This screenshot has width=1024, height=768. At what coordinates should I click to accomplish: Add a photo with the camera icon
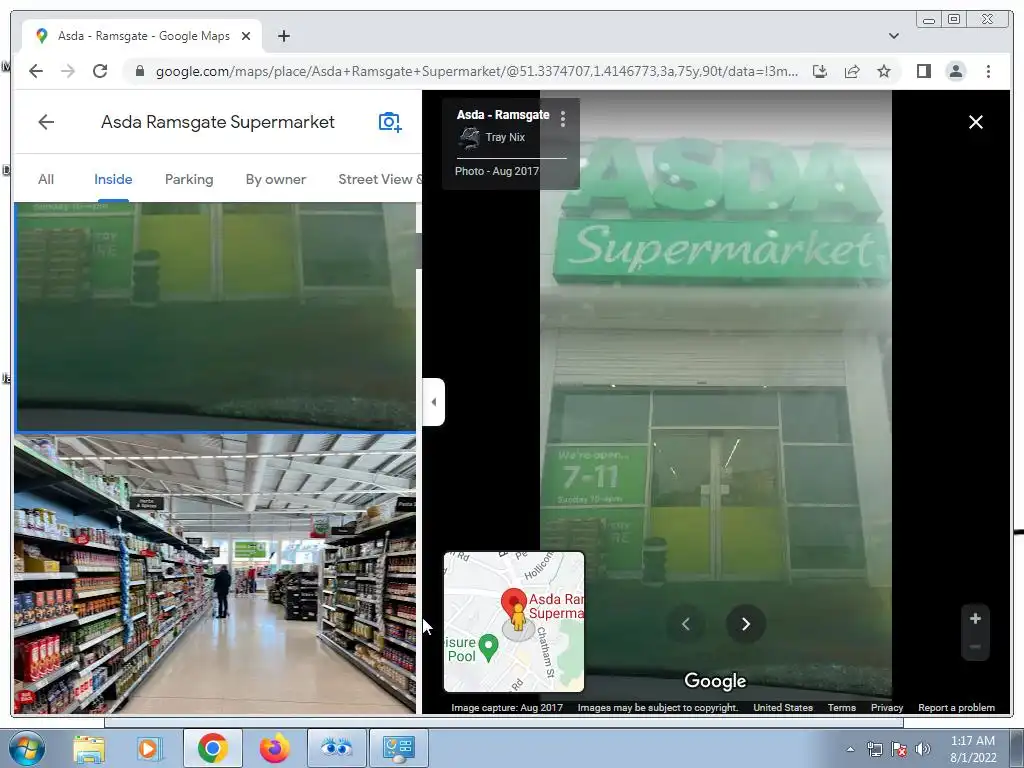click(390, 122)
